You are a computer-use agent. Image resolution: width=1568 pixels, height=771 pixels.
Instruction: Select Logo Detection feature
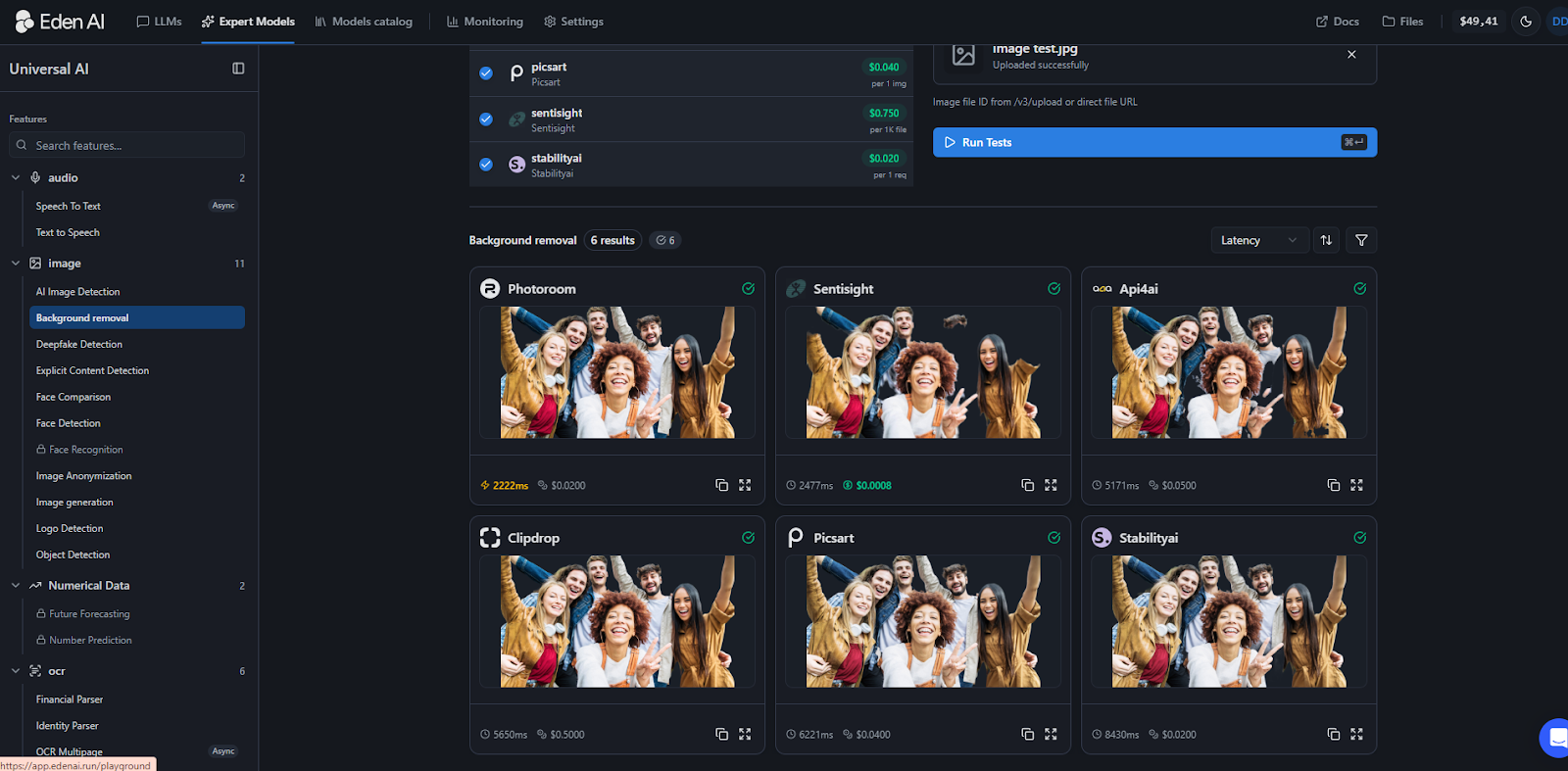(70, 529)
